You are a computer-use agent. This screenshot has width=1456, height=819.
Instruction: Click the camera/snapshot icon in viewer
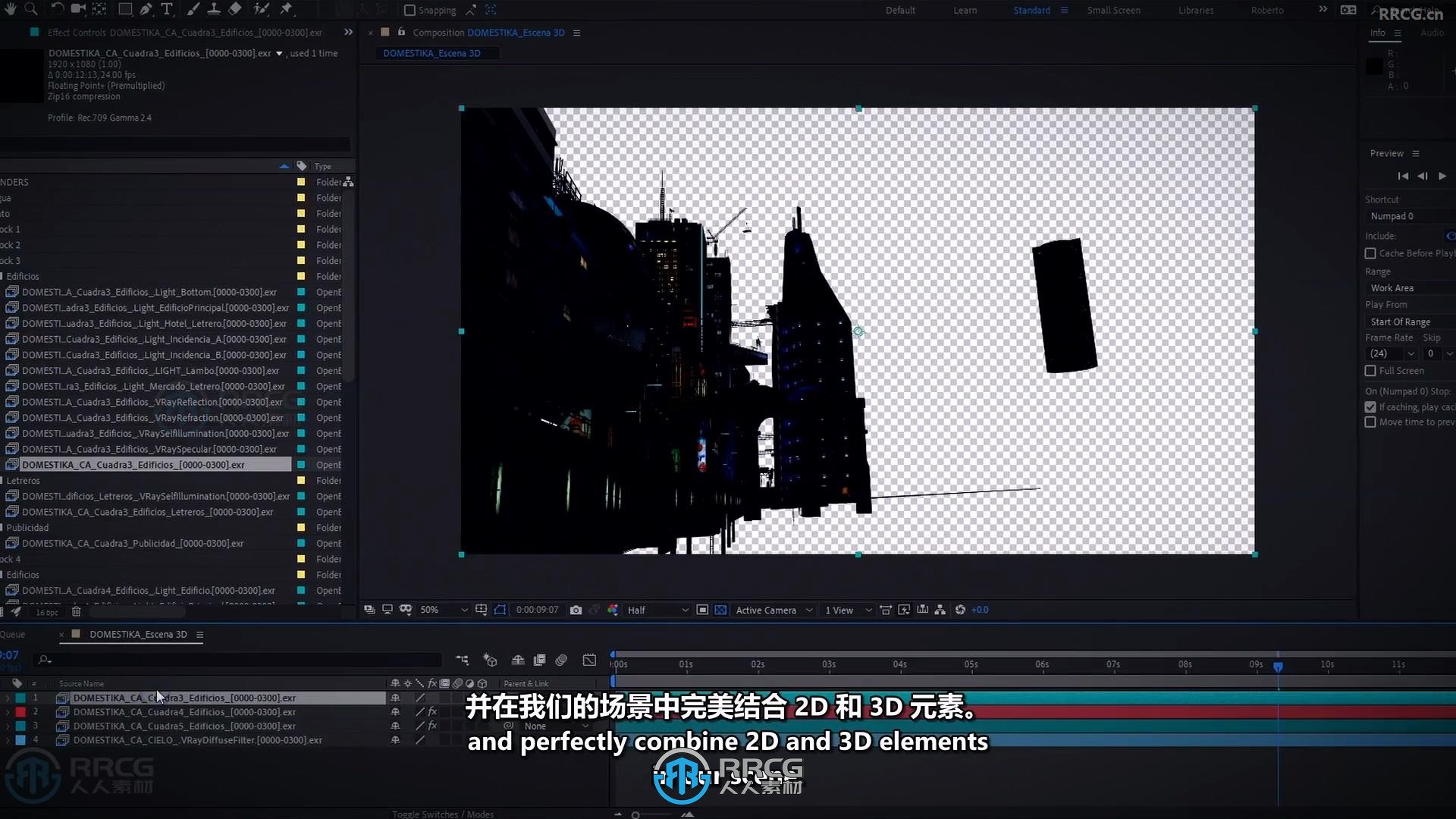tap(575, 610)
